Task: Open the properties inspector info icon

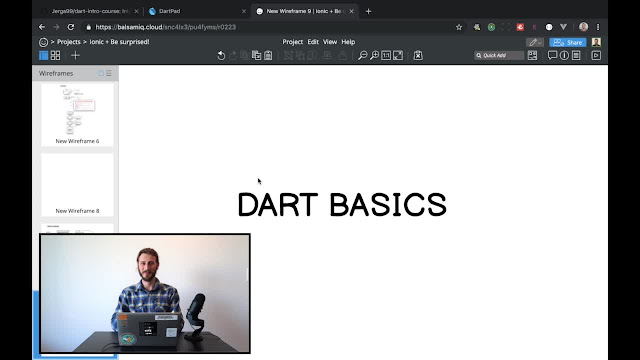Action: tap(564, 56)
